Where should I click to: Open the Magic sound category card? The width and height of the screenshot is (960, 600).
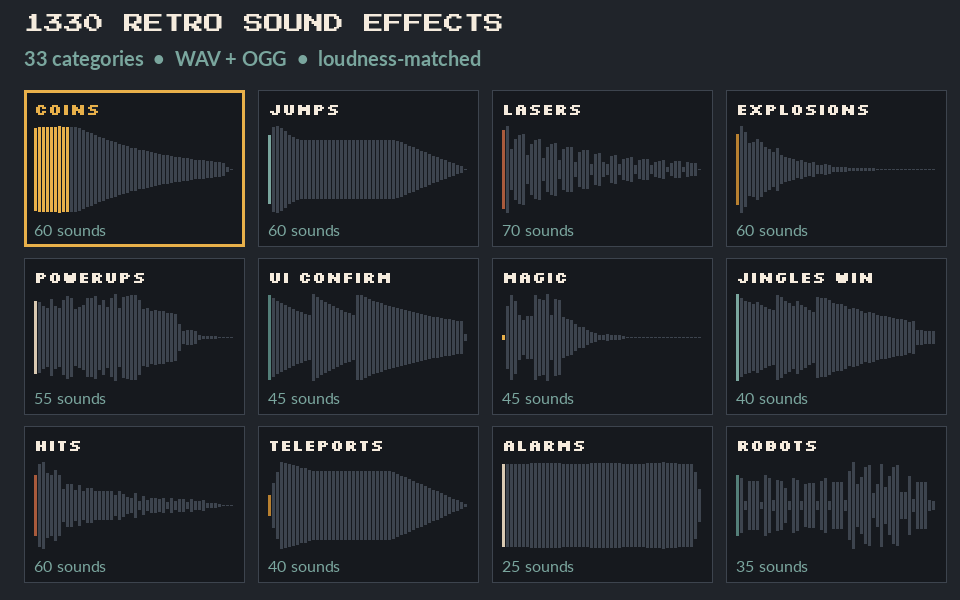602,336
